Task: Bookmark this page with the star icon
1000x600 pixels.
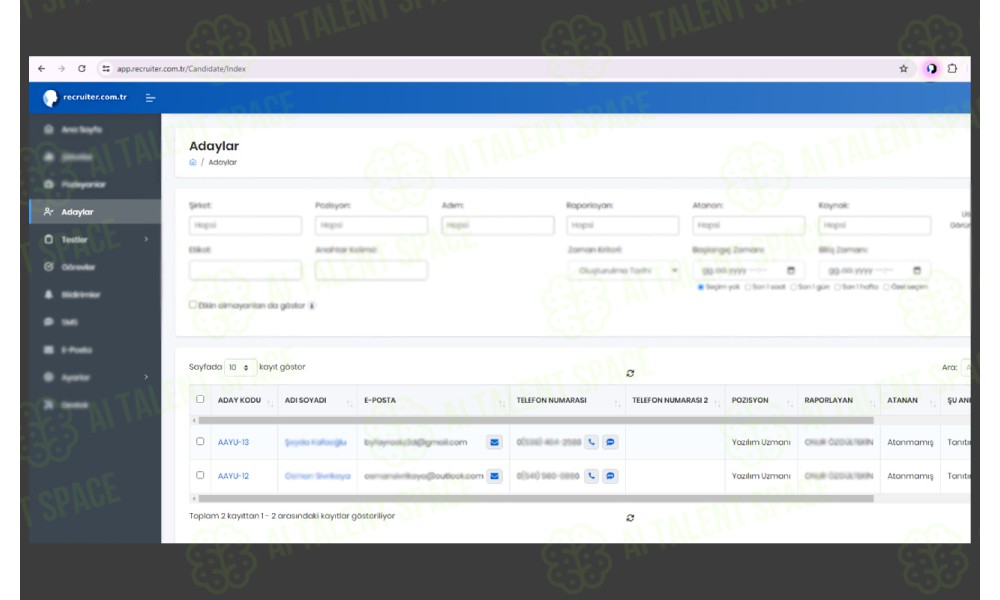Action: [x=903, y=69]
